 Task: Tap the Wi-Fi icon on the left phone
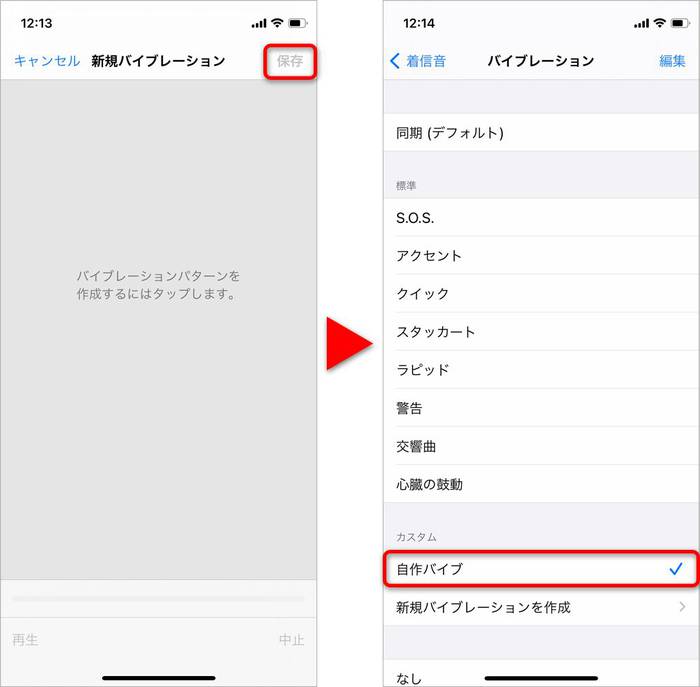277,23
